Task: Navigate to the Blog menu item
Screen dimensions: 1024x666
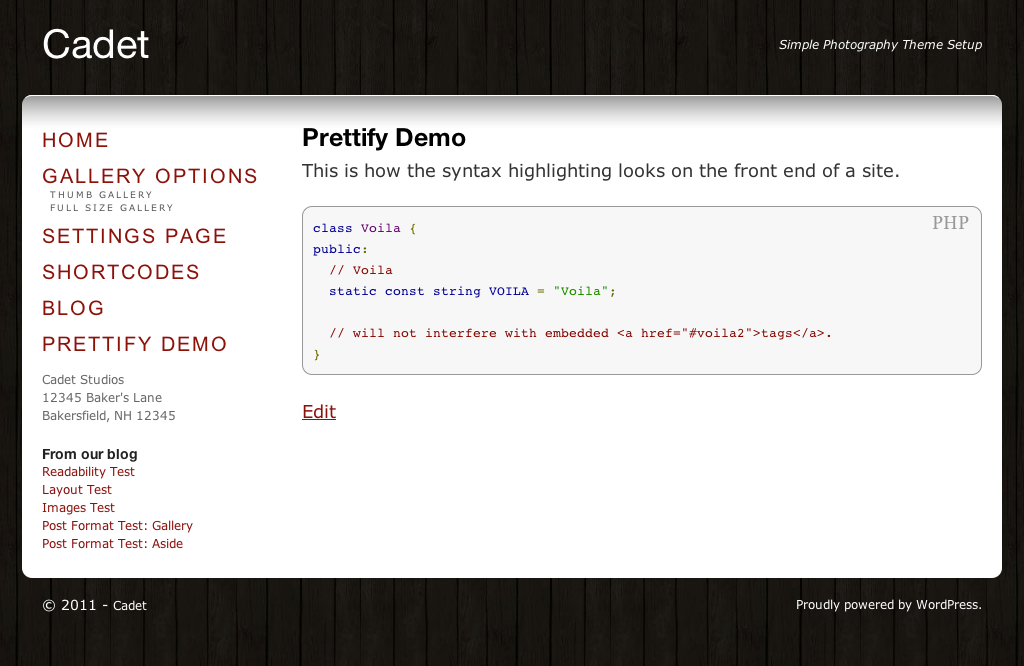Action: pos(73,308)
